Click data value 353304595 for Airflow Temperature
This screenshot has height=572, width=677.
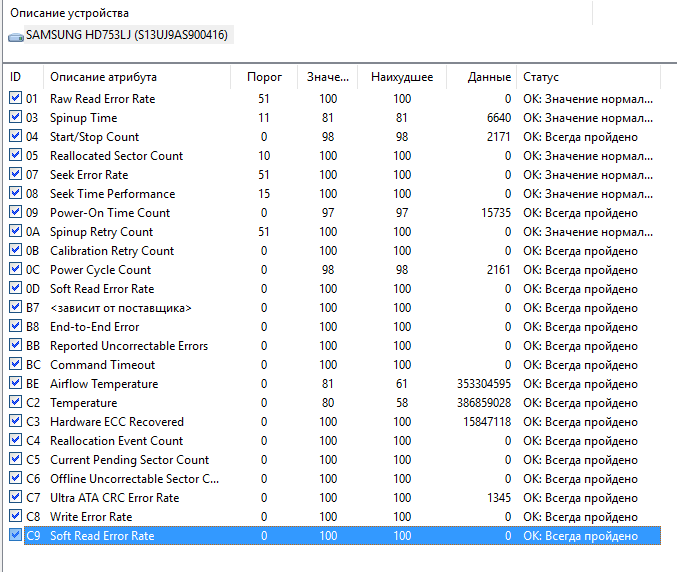pyautogui.click(x=484, y=384)
